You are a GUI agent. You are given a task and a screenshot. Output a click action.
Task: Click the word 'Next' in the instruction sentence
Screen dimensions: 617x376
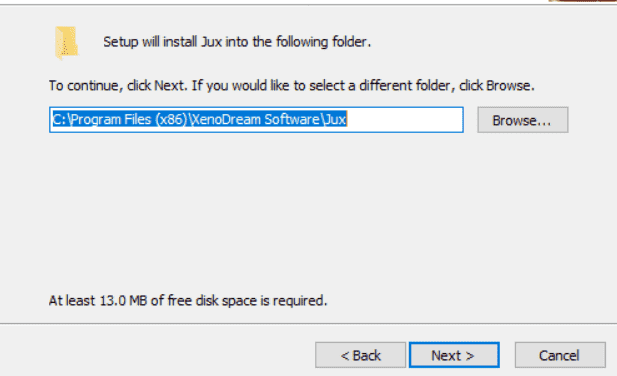point(169,85)
